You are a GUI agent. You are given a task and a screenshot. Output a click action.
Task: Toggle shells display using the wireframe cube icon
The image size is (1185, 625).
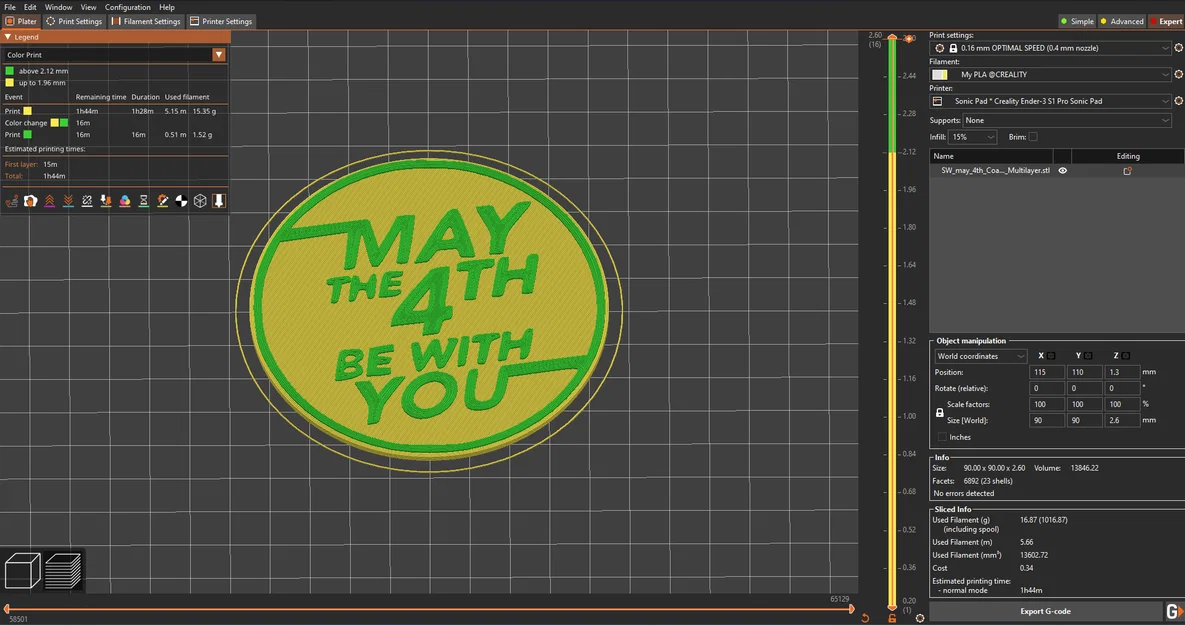pyautogui.click(x=198, y=200)
